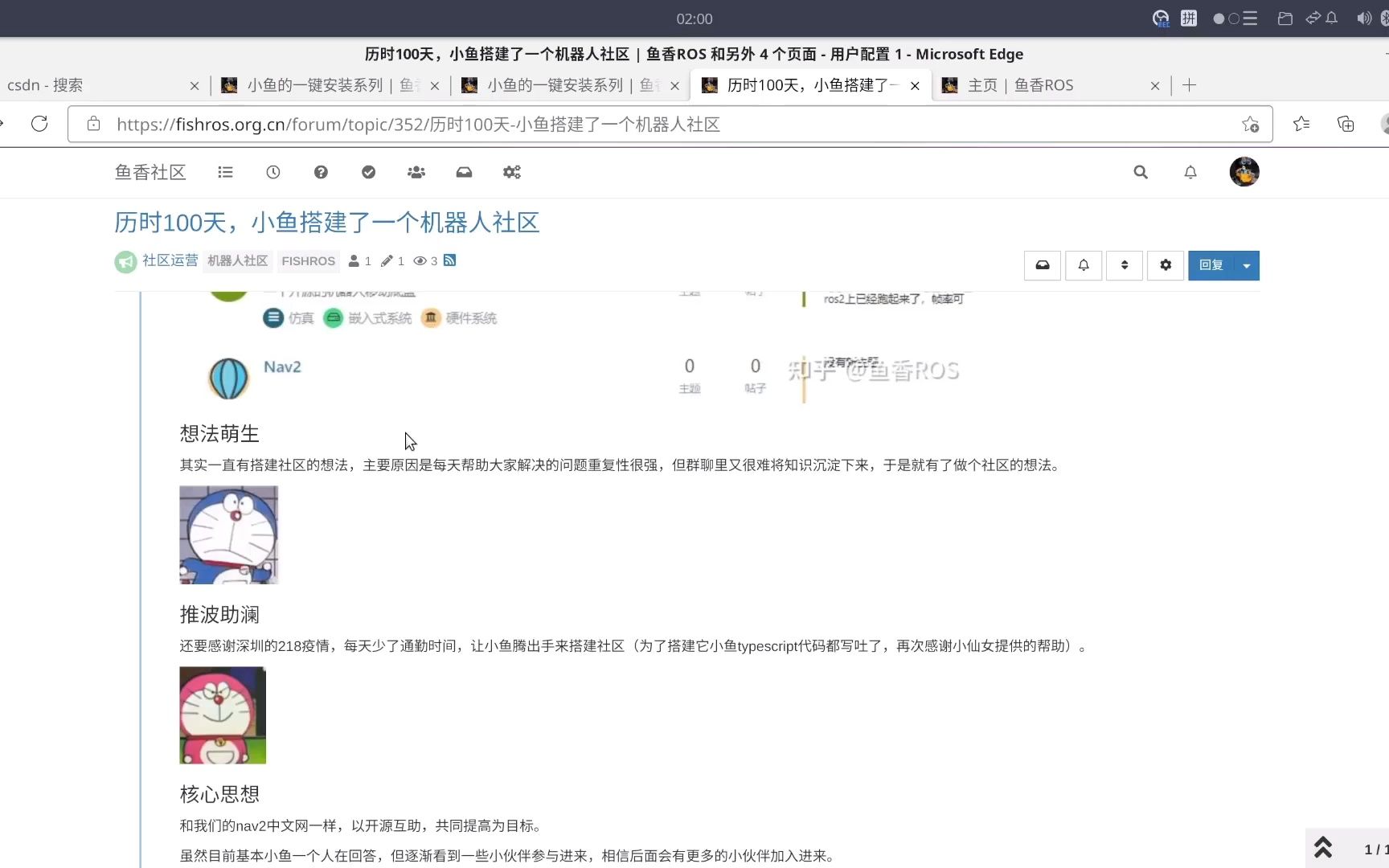Screen dimensions: 1389x868
Task: Select the 核心思想 heading text
Action: (x=219, y=795)
